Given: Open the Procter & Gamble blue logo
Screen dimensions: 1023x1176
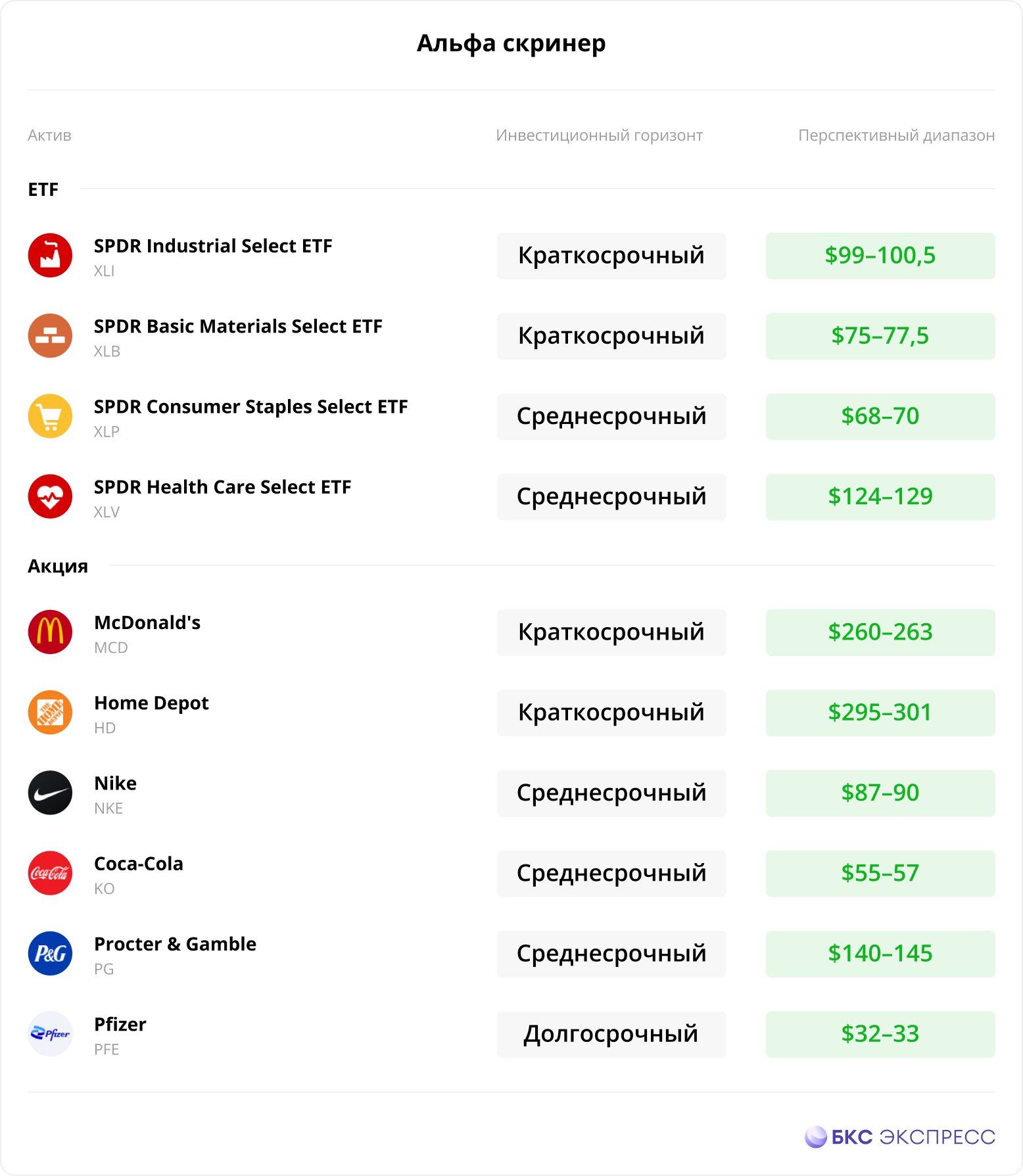Looking at the screenshot, I should pyautogui.click(x=50, y=953).
